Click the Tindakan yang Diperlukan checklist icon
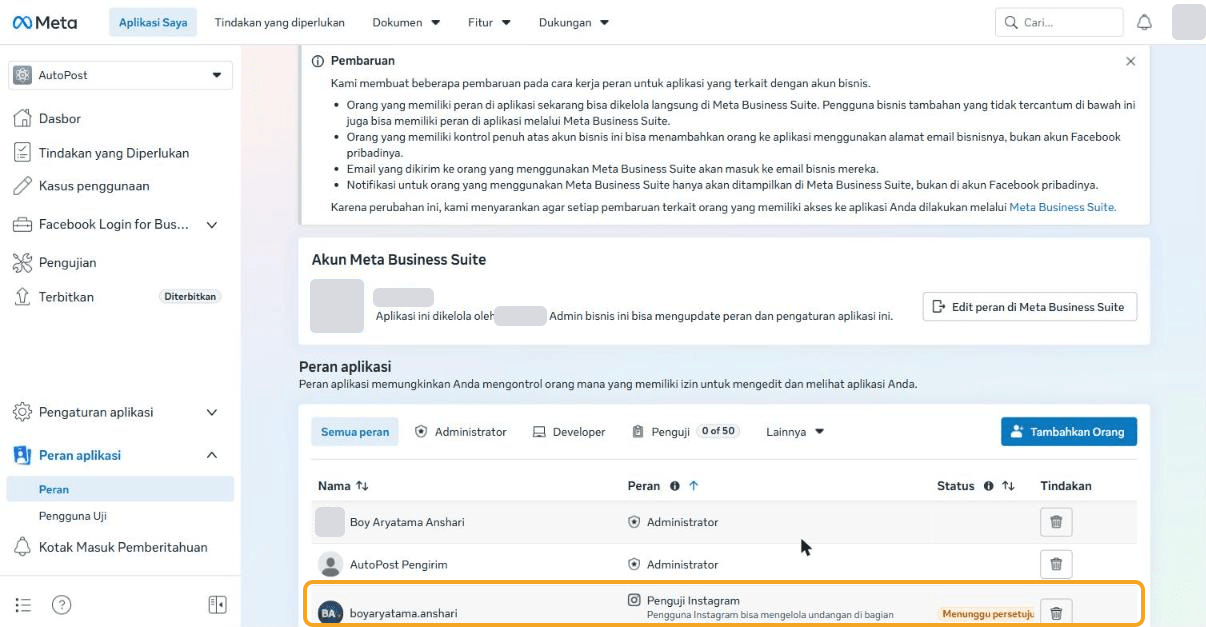Viewport: 1206px width, 627px height. point(22,152)
